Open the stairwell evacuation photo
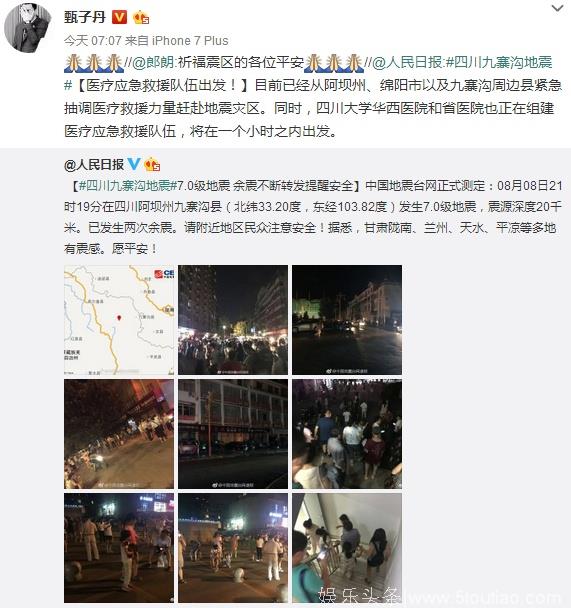Screen dimensions: 571x608 pyautogui.click(x=347, y=548)
